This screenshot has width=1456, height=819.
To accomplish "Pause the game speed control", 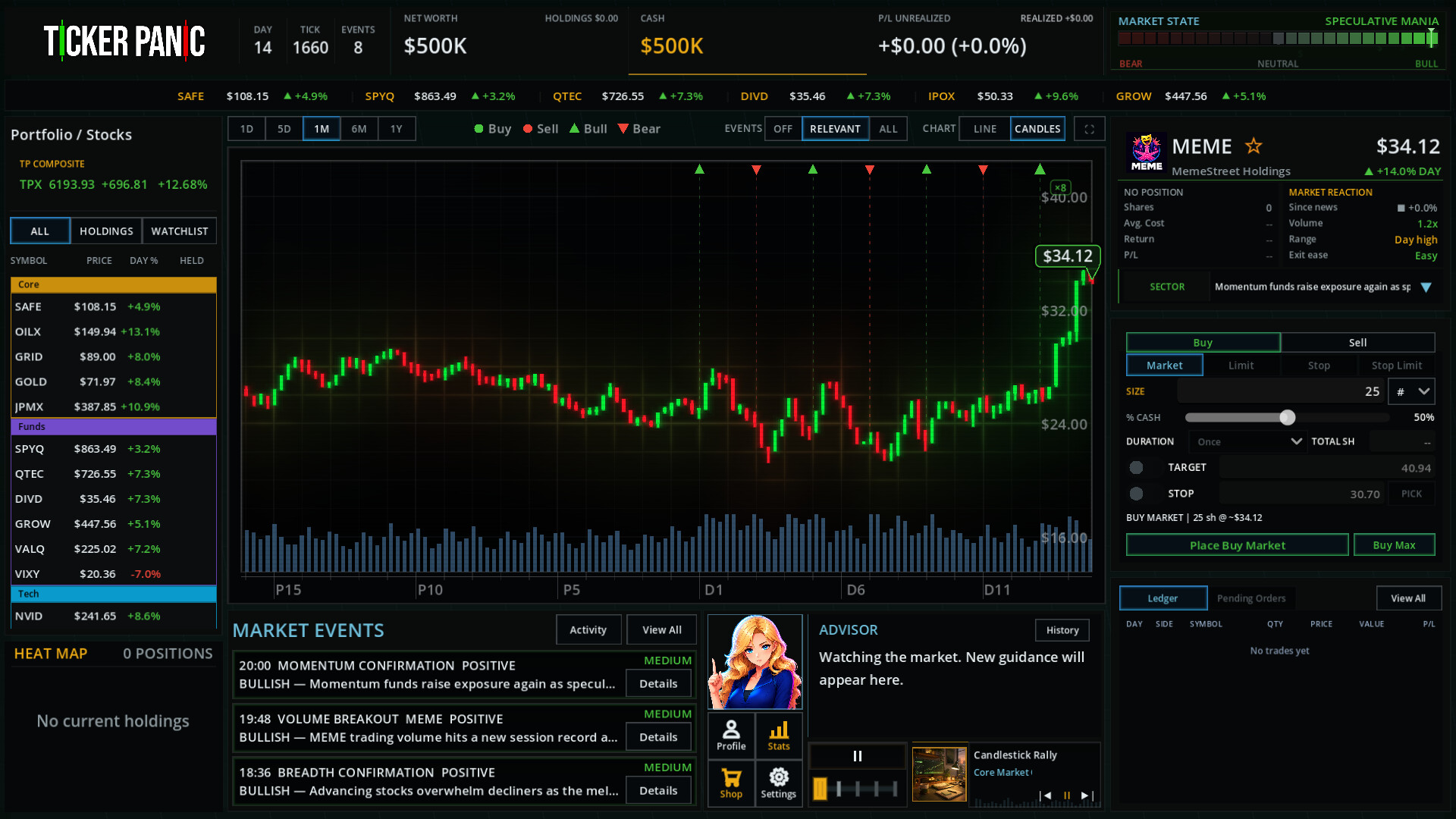I will (x=858, y=756).
